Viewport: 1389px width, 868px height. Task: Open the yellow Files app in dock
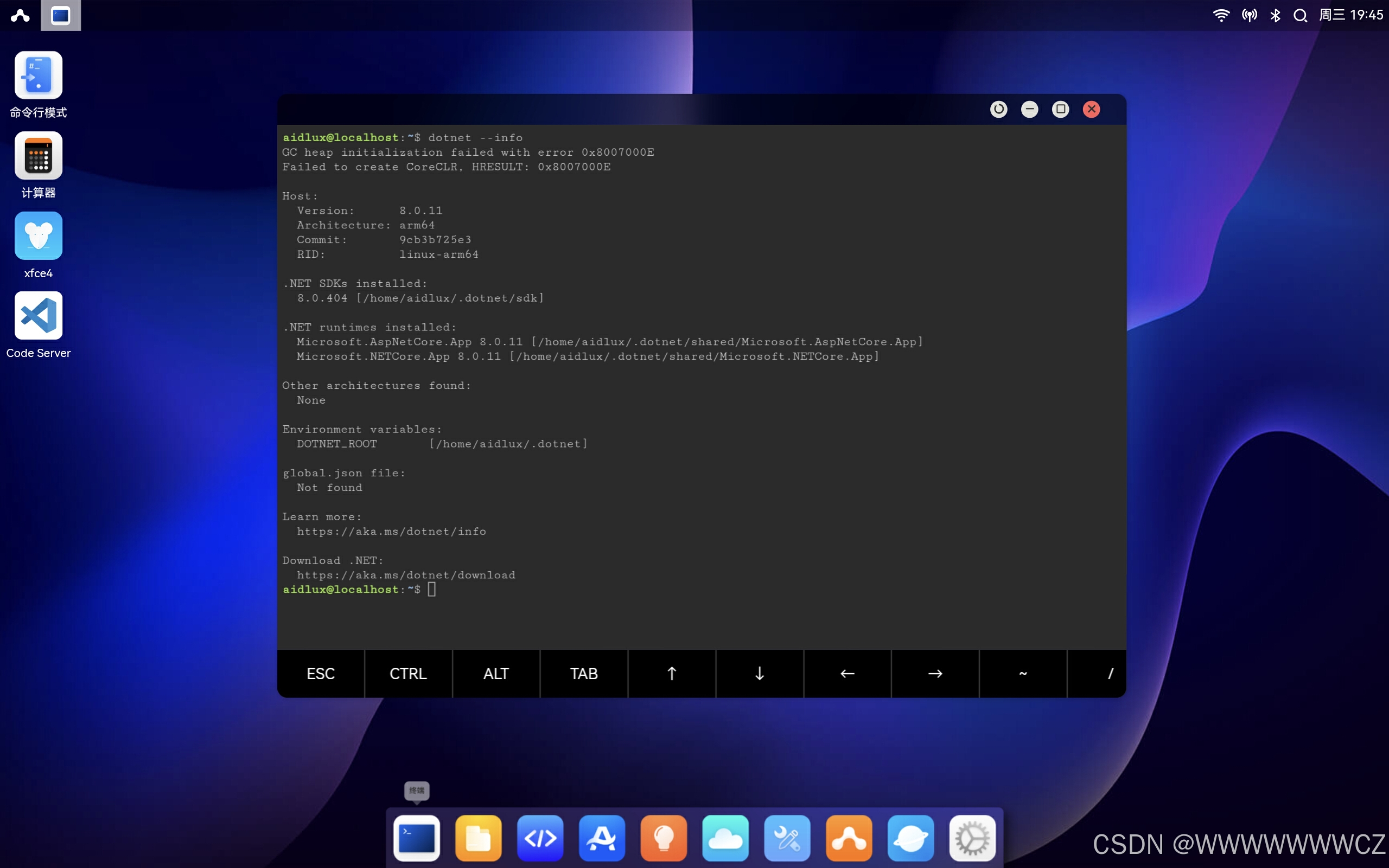point(478,838)
